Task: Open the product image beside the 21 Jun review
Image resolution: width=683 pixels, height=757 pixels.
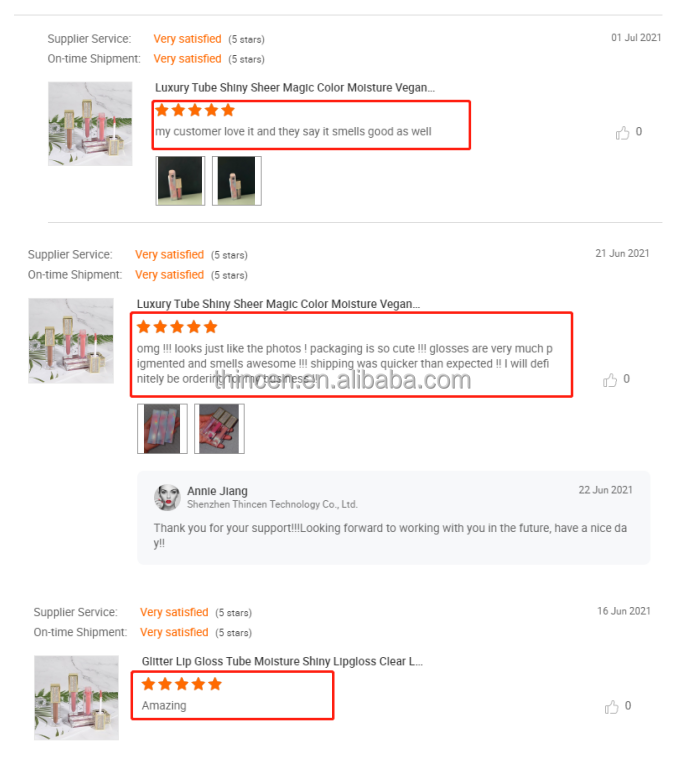Action: pyautogui.click(x=71, y=340)
